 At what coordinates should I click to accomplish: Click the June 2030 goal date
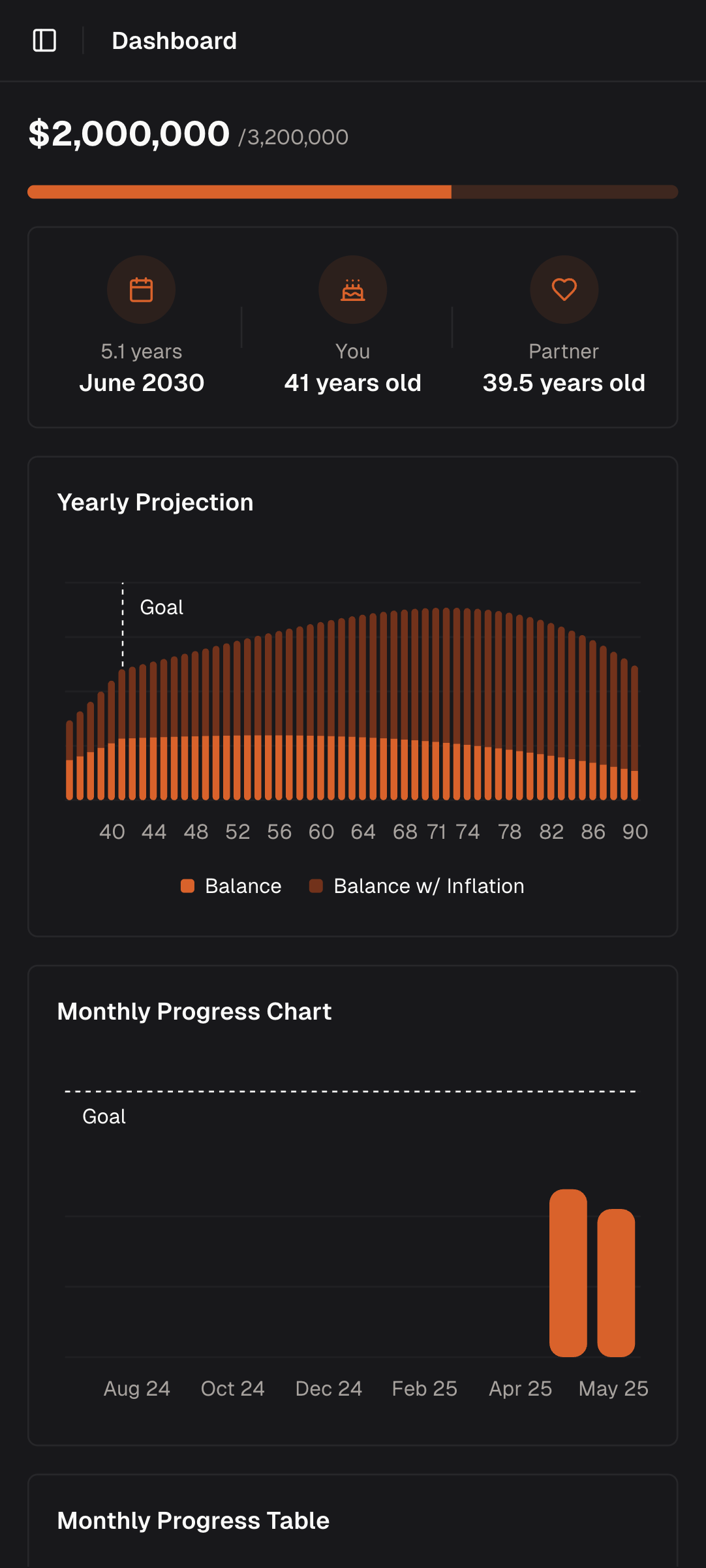coord(142,383)
